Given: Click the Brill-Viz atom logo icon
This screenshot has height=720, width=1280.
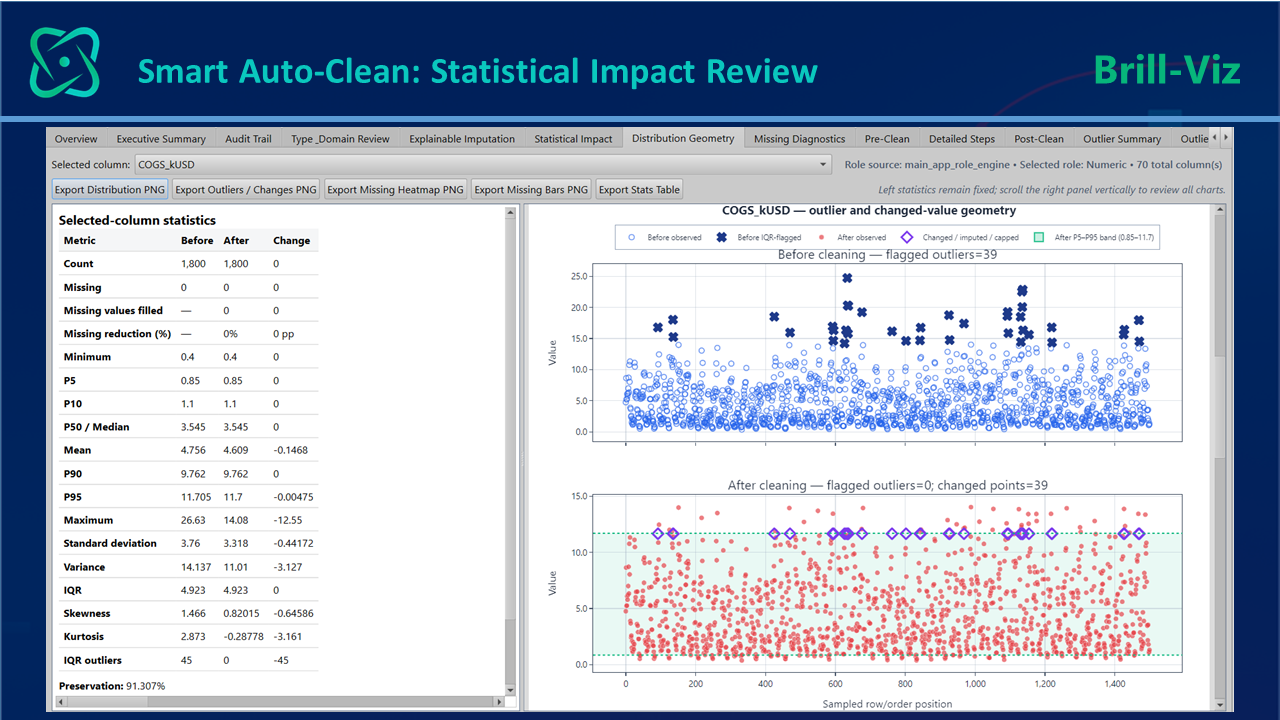Looking at the screenshot, I should tap(64, 62).
